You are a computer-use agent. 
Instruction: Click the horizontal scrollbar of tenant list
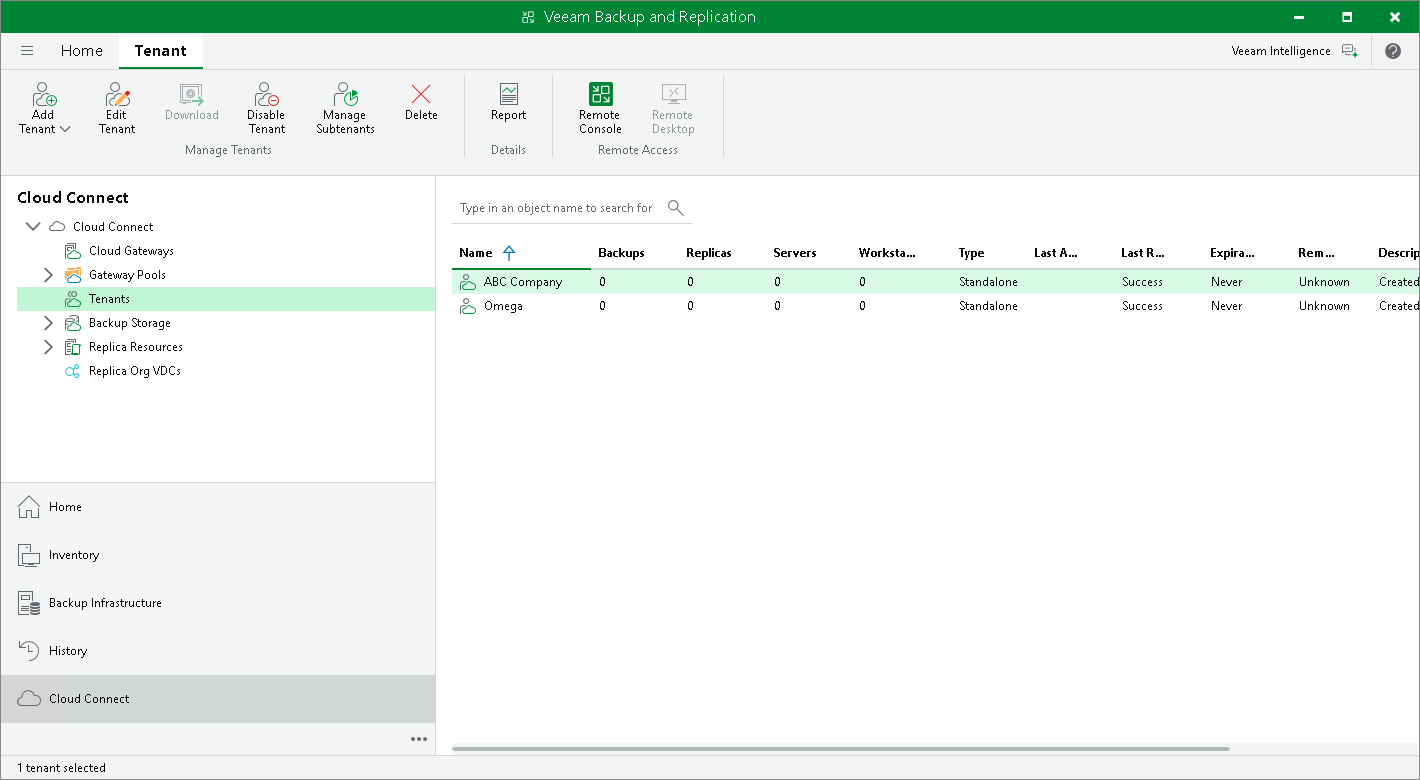(x=841, y=748)
